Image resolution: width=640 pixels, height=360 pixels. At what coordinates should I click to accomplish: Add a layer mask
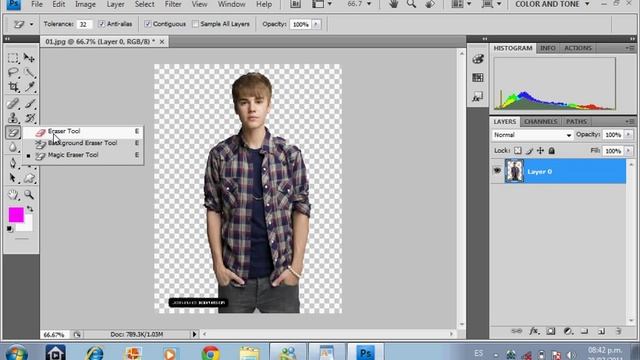(x=551, y=331)
